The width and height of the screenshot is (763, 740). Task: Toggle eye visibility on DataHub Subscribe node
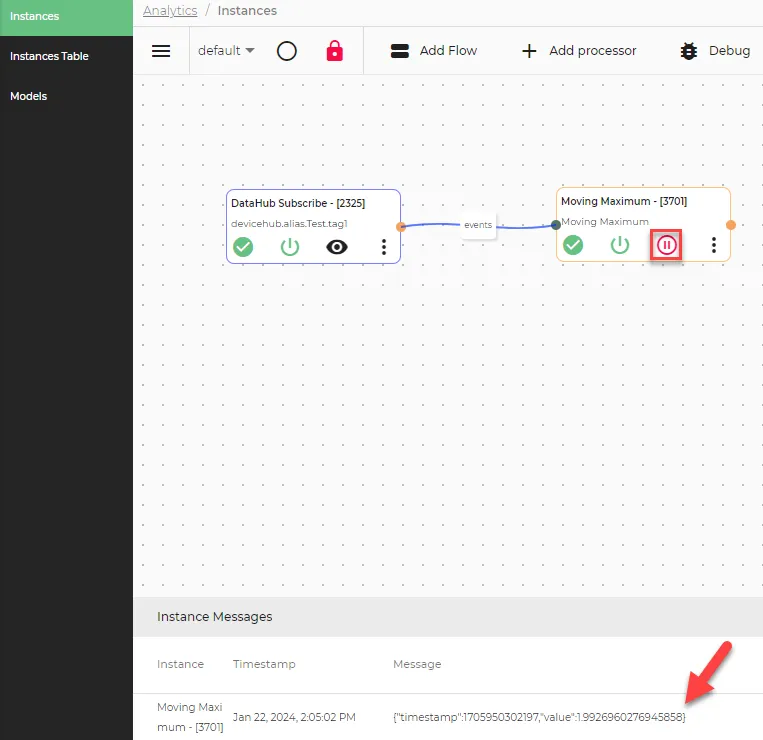click(337, 247)
